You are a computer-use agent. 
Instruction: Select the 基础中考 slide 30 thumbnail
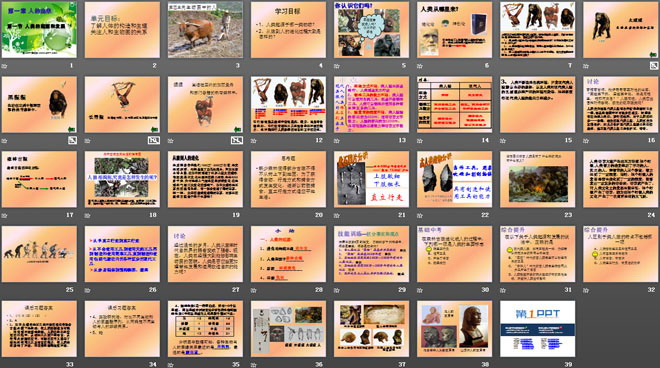[x=455, y=254]
